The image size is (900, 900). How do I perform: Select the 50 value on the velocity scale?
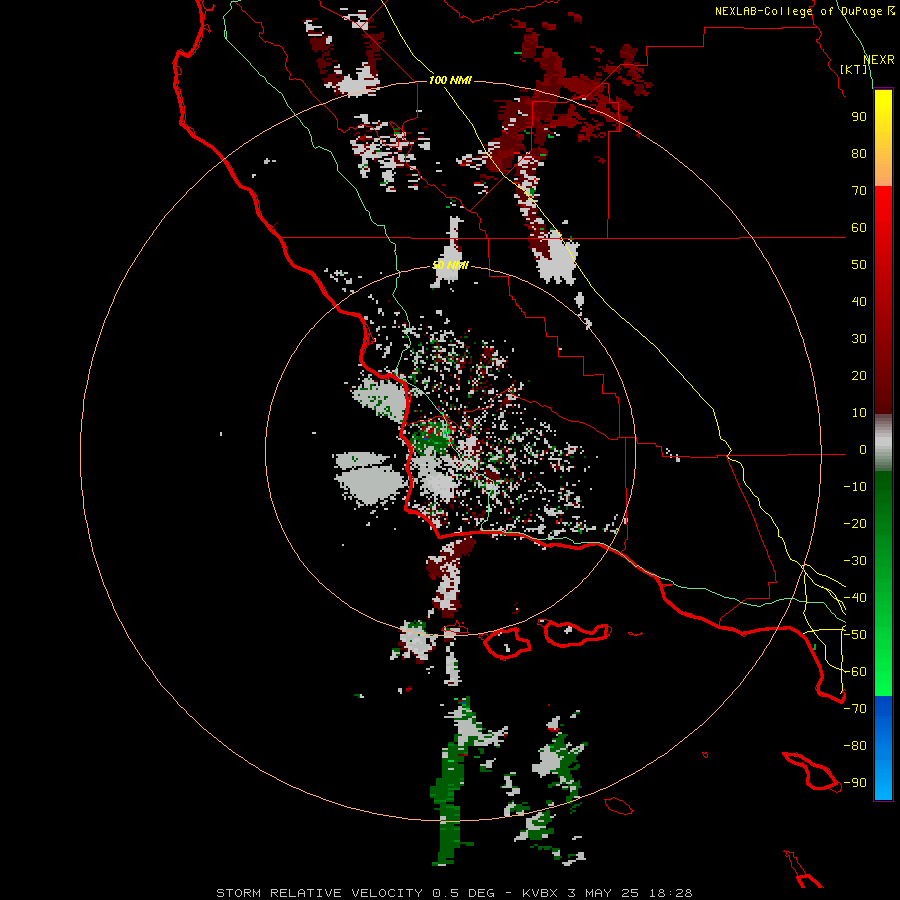[x=859, y=265]
